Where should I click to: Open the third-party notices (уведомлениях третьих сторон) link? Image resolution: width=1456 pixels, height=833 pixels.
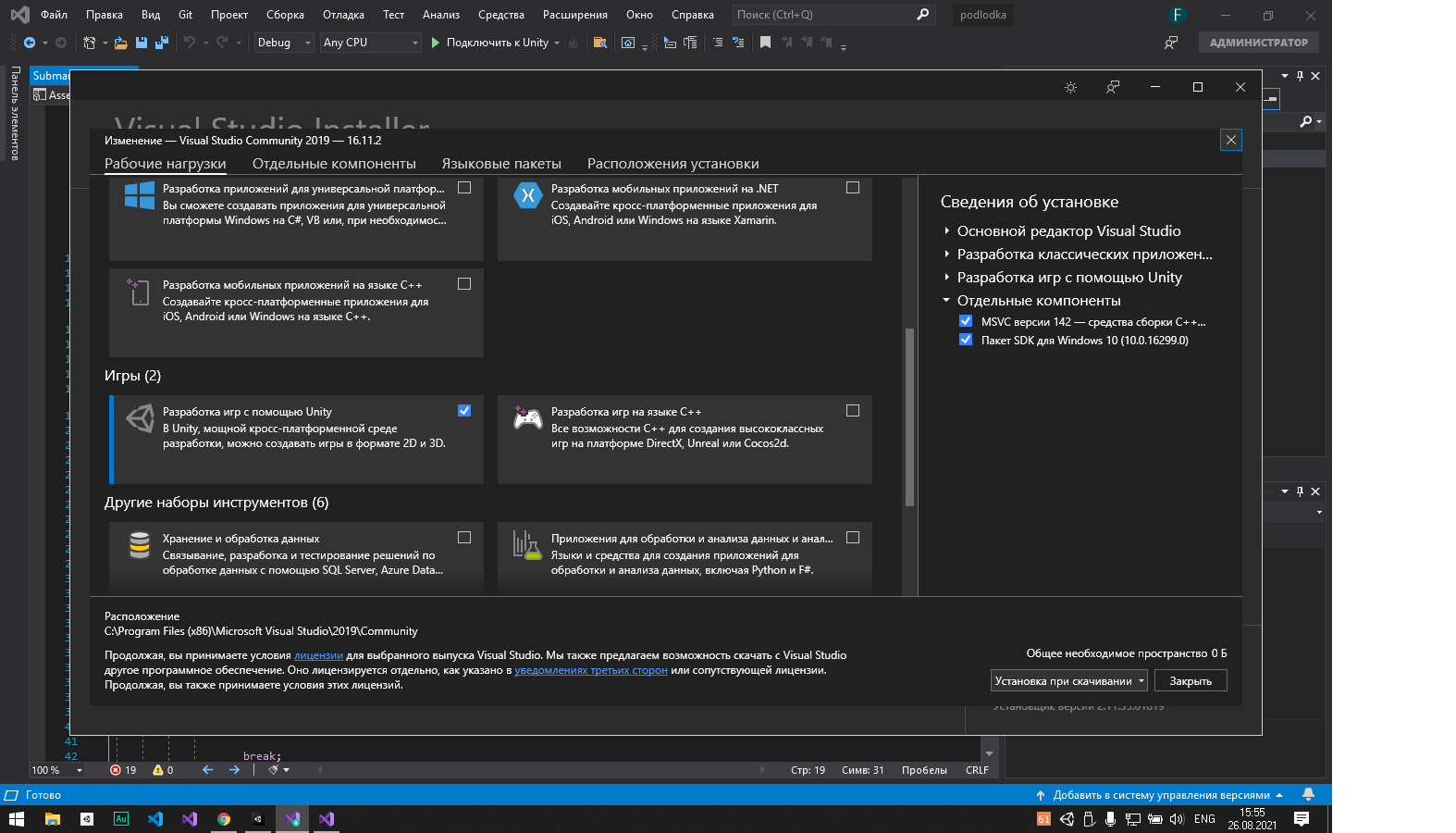(591, 670)
